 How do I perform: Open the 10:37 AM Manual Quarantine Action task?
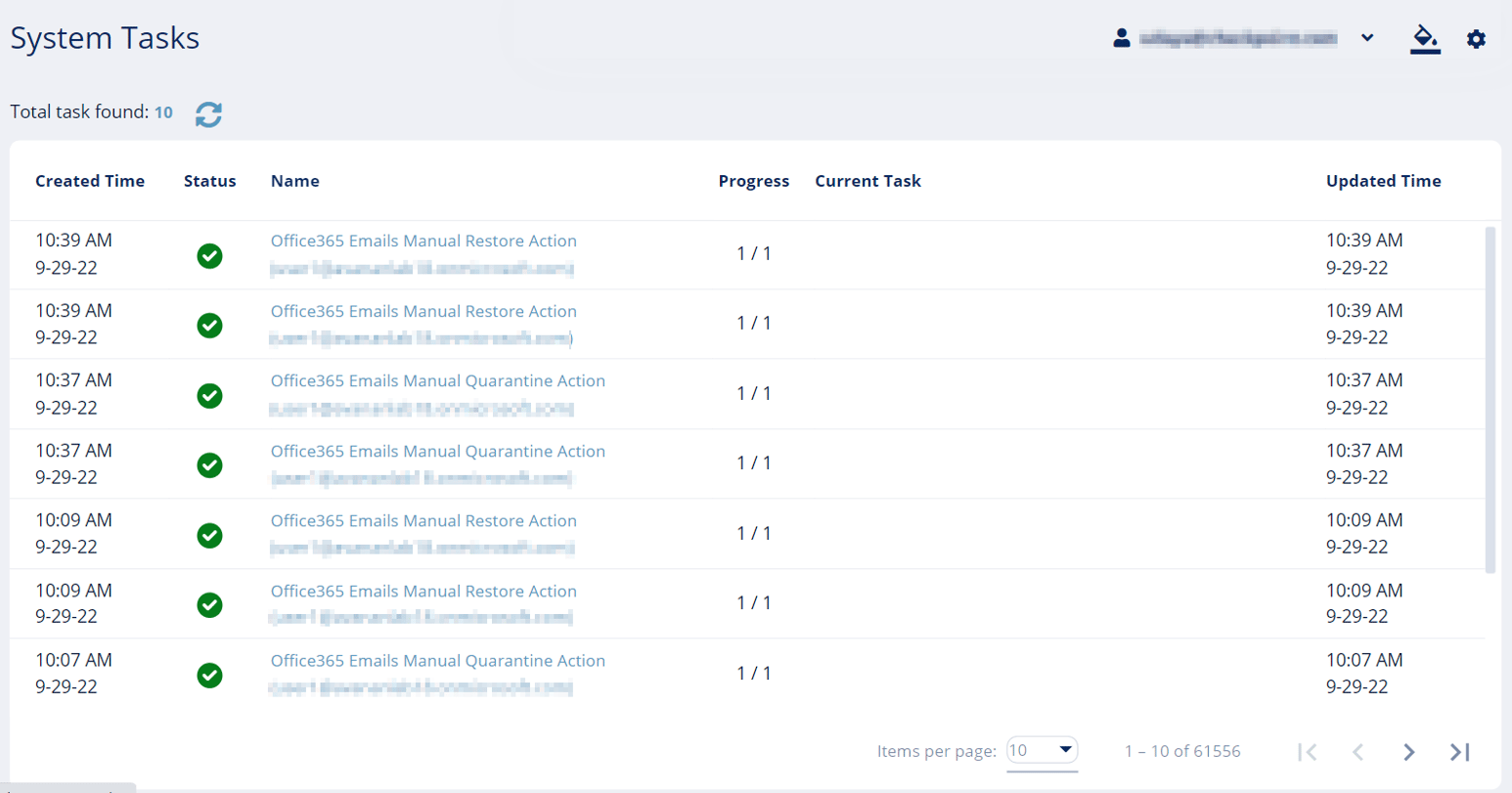436,381
